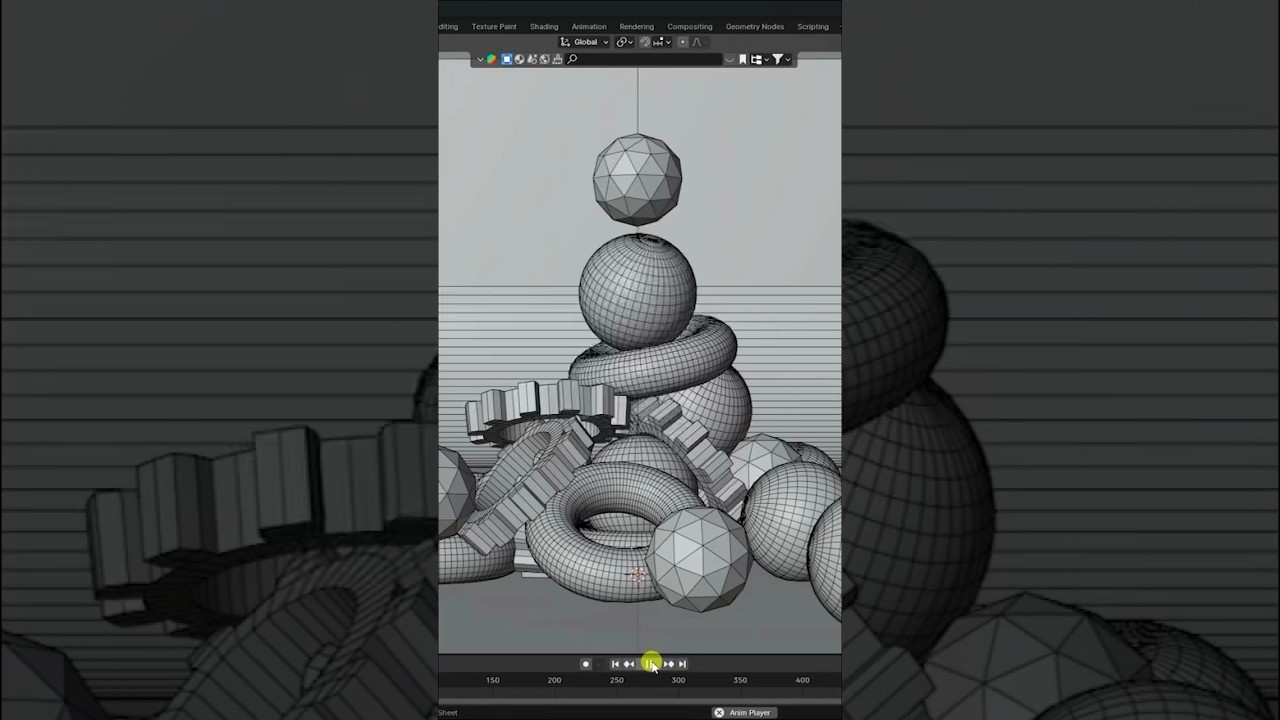This screenshot has width=1280, height=720.
Task: Select the highlighted blue square icon
Action: (x=507, y=59)
